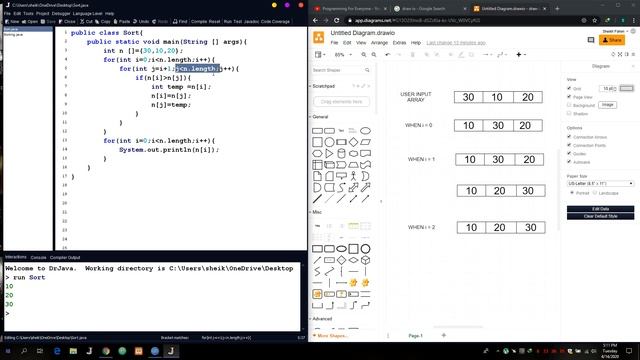640x360 pixels.
Task: Click the undo arrow in draw.io toolbar
Action: click(x=387, y=55)
